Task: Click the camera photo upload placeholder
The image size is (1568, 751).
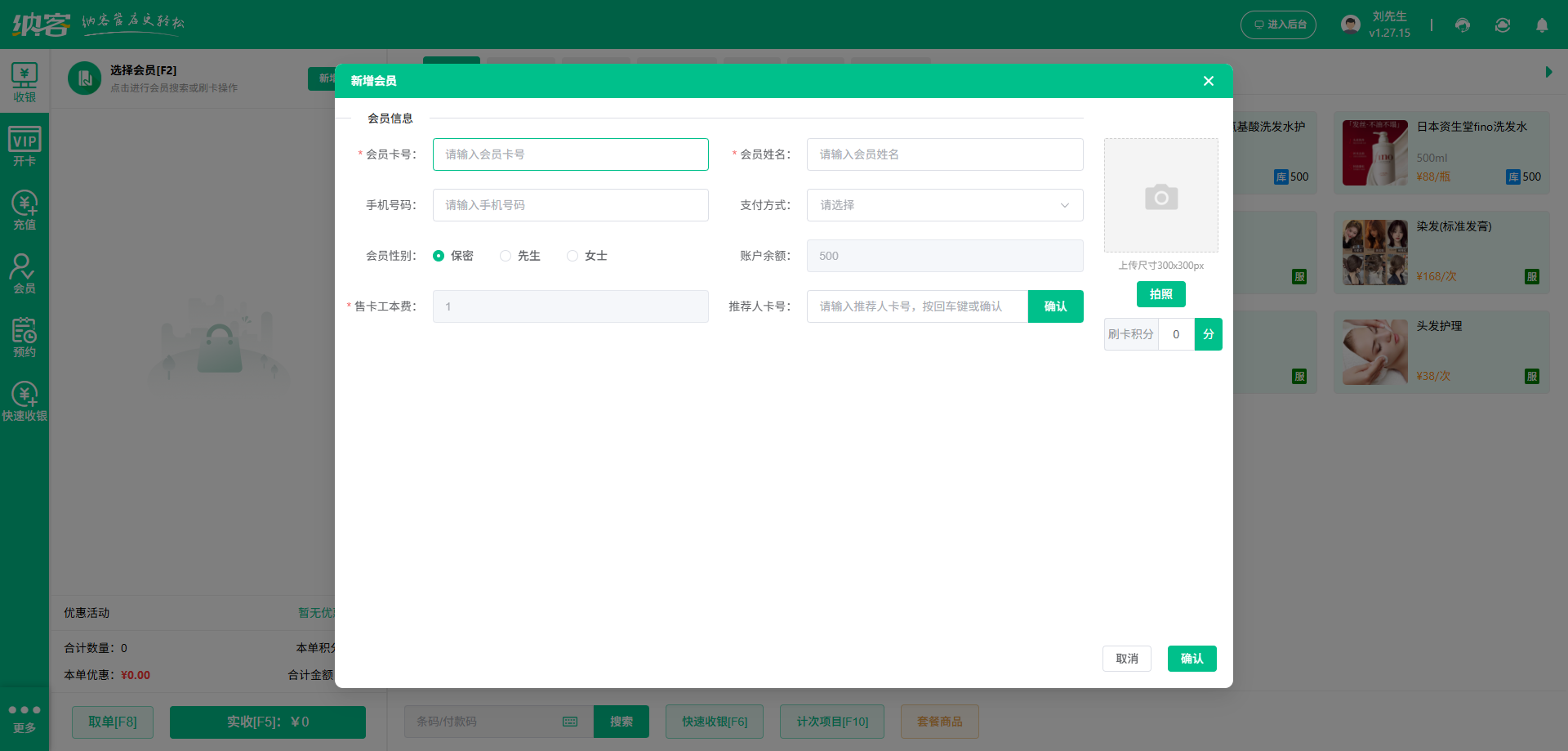Action: (x=1160, y=196)
